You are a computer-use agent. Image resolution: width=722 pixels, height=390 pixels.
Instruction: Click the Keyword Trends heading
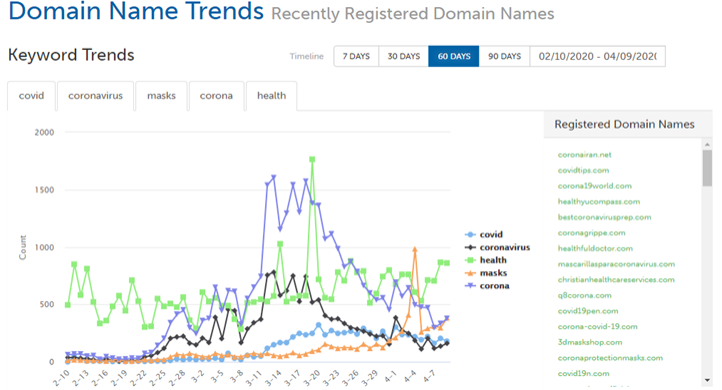tap(71, 55)
